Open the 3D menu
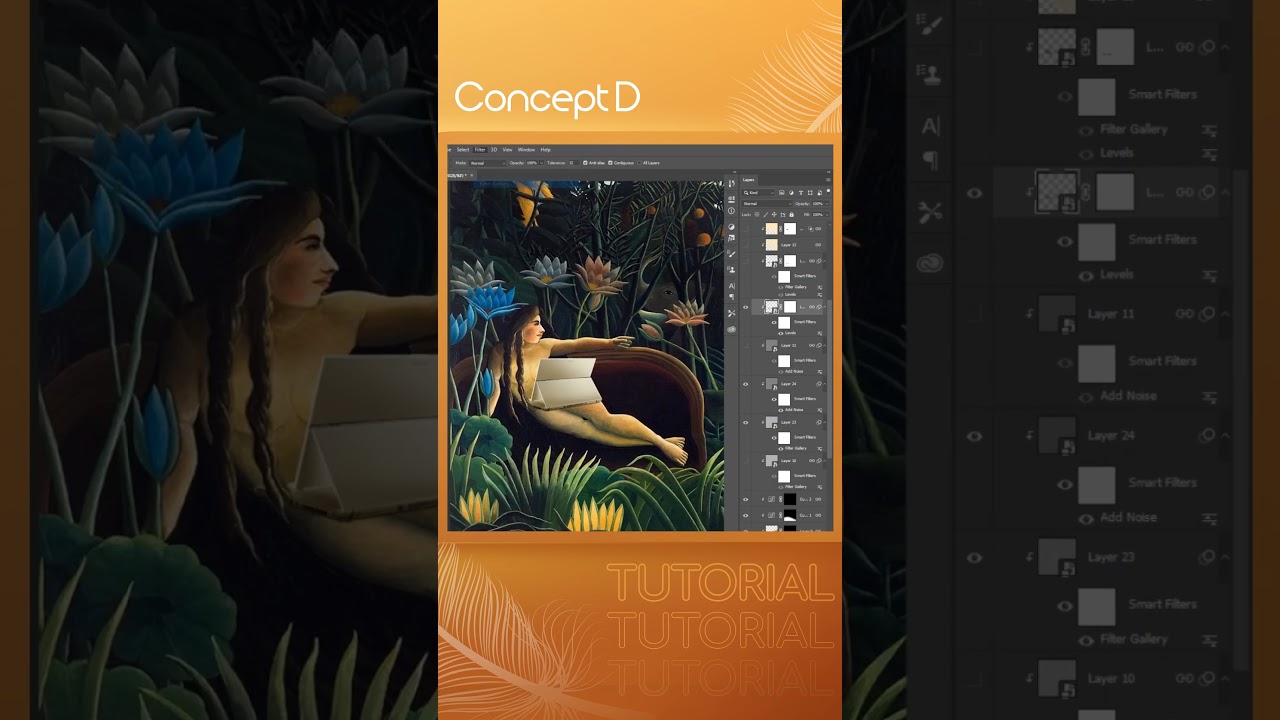1280x720 pixels. coord(494,150)
